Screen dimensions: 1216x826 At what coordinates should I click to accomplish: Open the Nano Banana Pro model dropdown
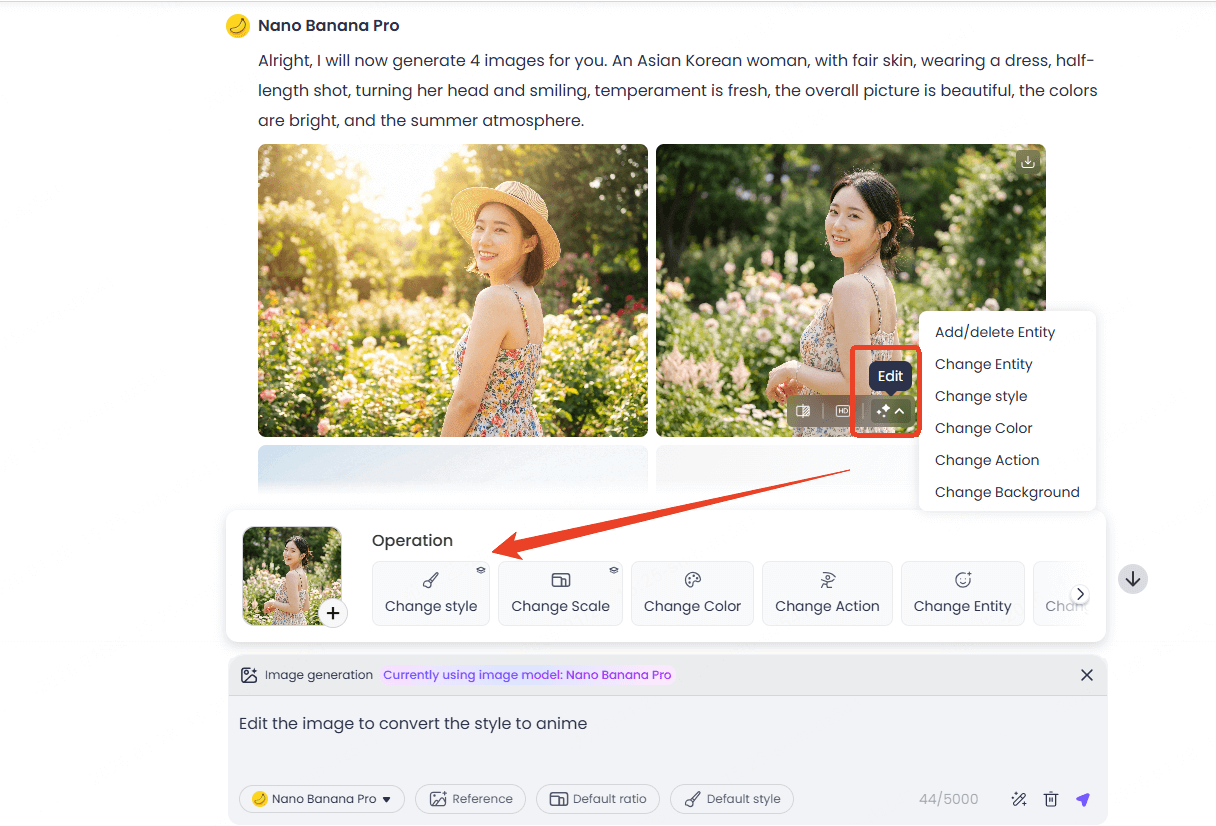tap(322, 799)
